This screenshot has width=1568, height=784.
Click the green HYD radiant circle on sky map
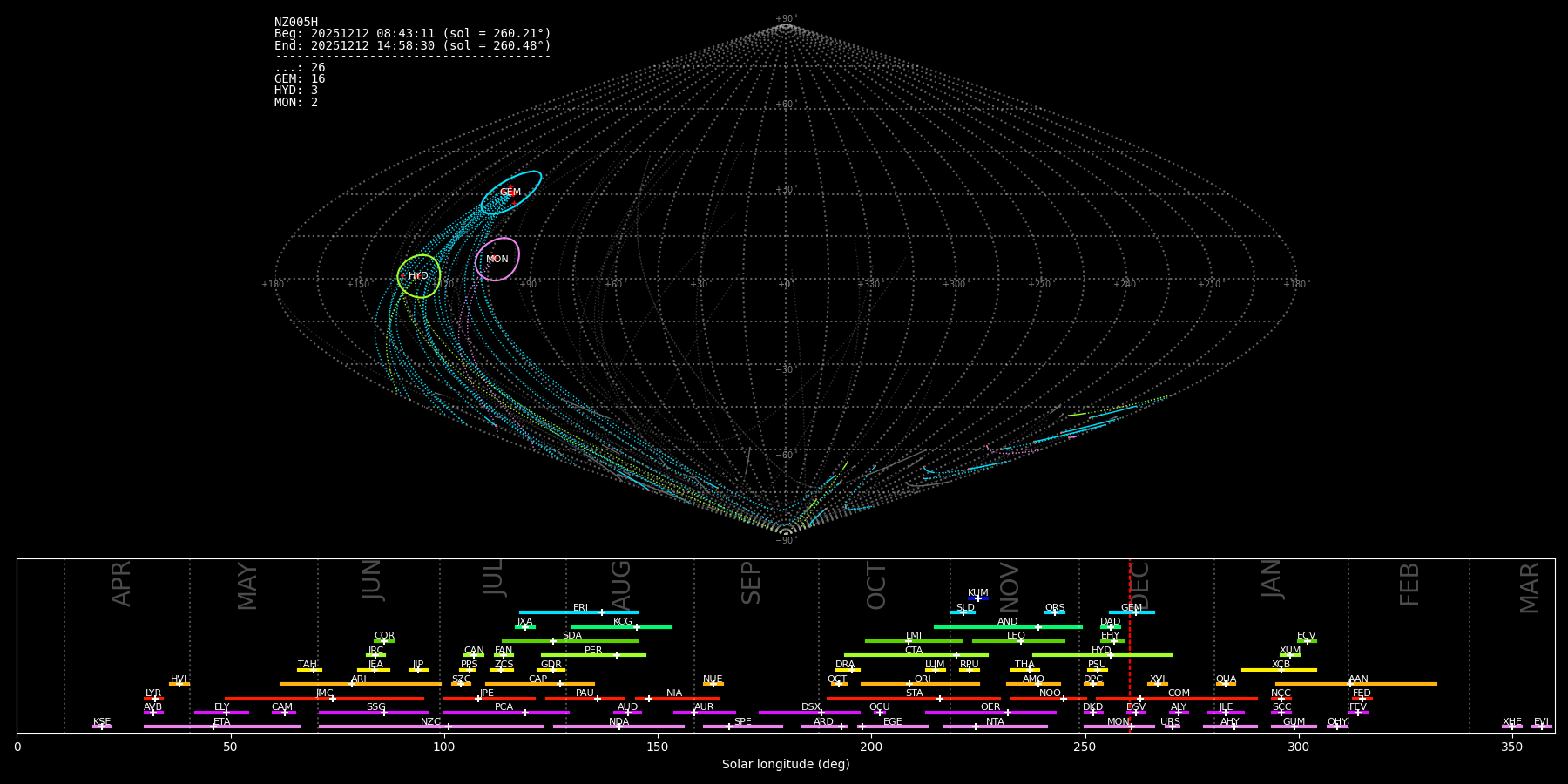(x=419, y=276)
